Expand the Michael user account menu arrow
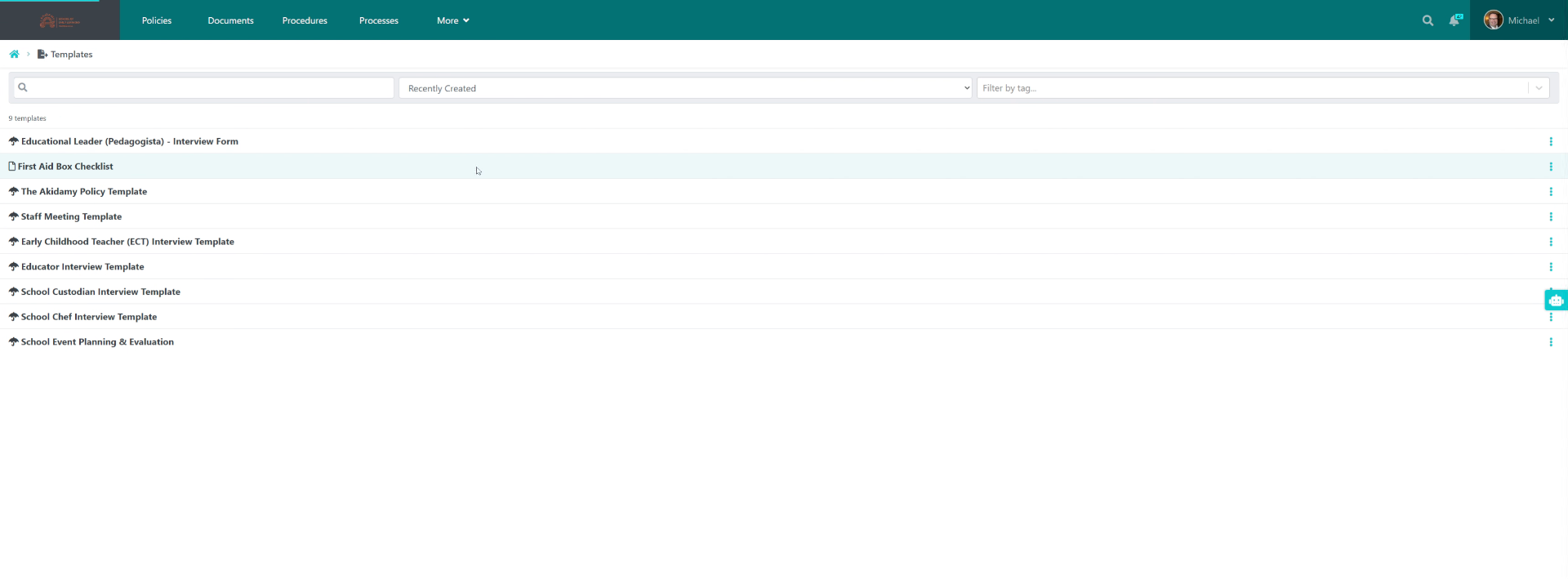 tap(1551, 20)
